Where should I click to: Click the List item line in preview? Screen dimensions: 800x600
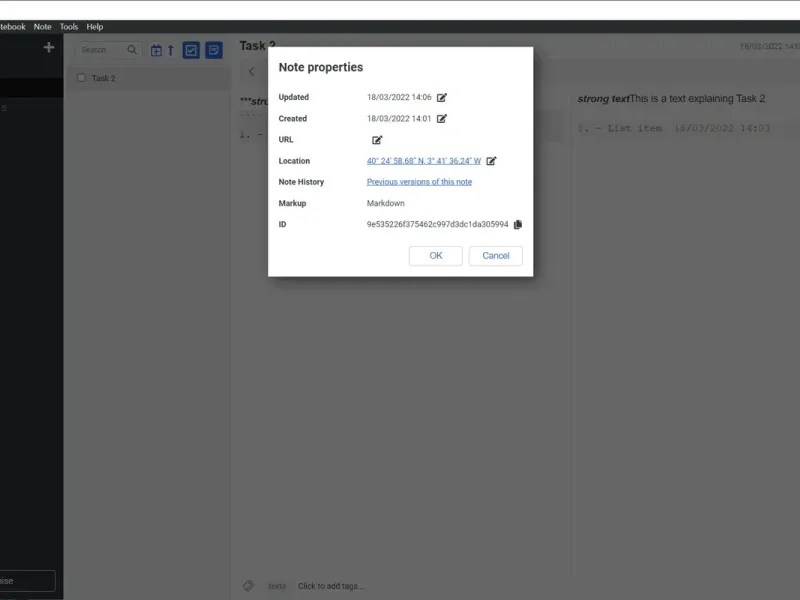pyautogui.click(x=673, y=128)
